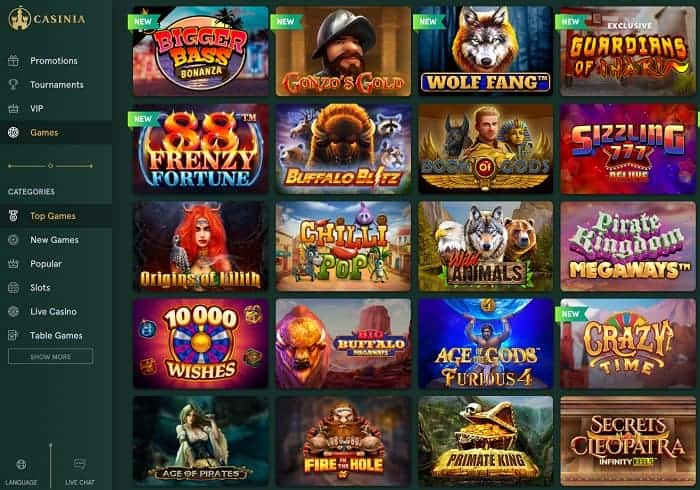Click the Language globe icon

(x=21, y=465)
